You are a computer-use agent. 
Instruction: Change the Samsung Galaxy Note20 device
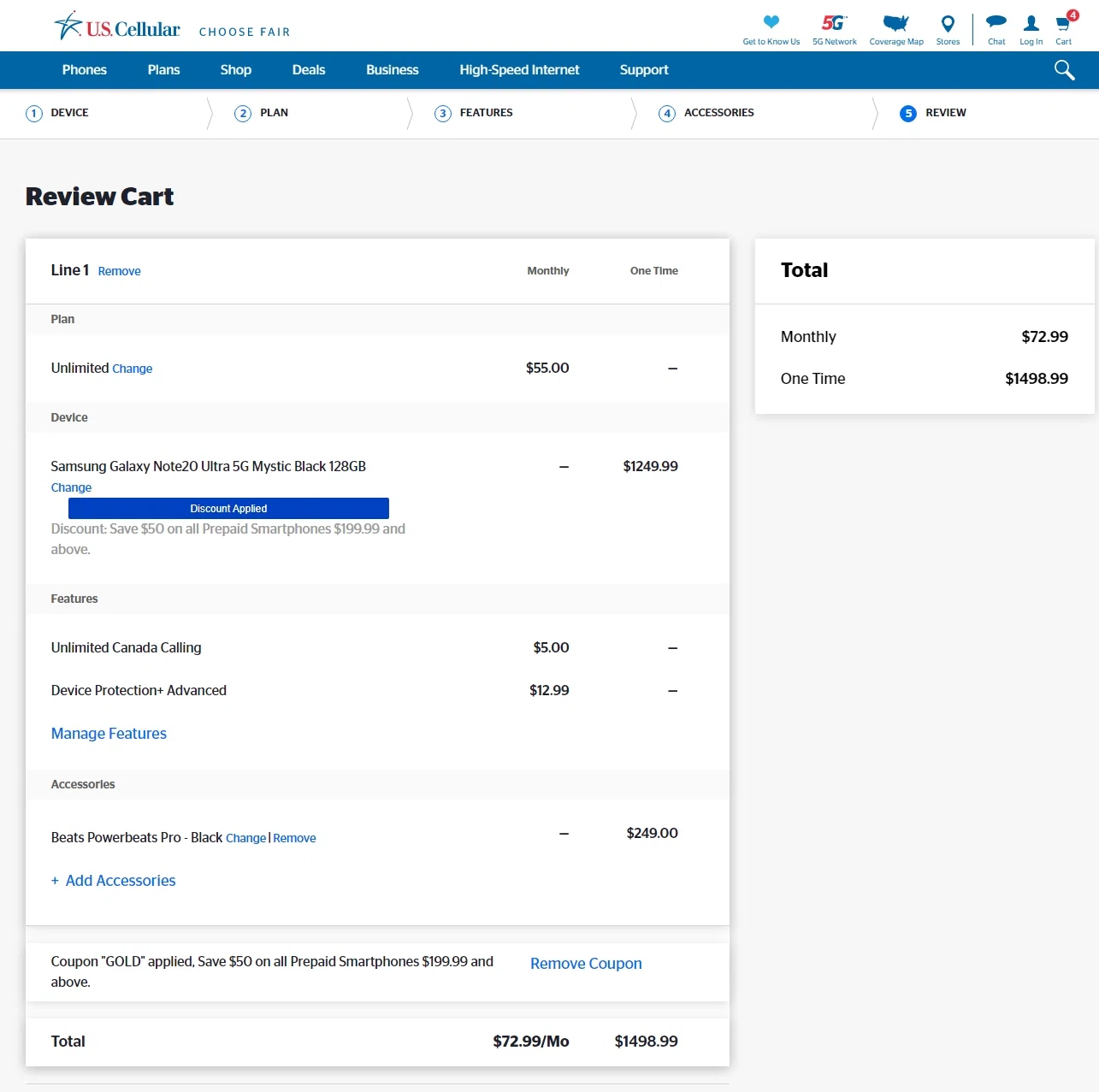click(71, 487)
